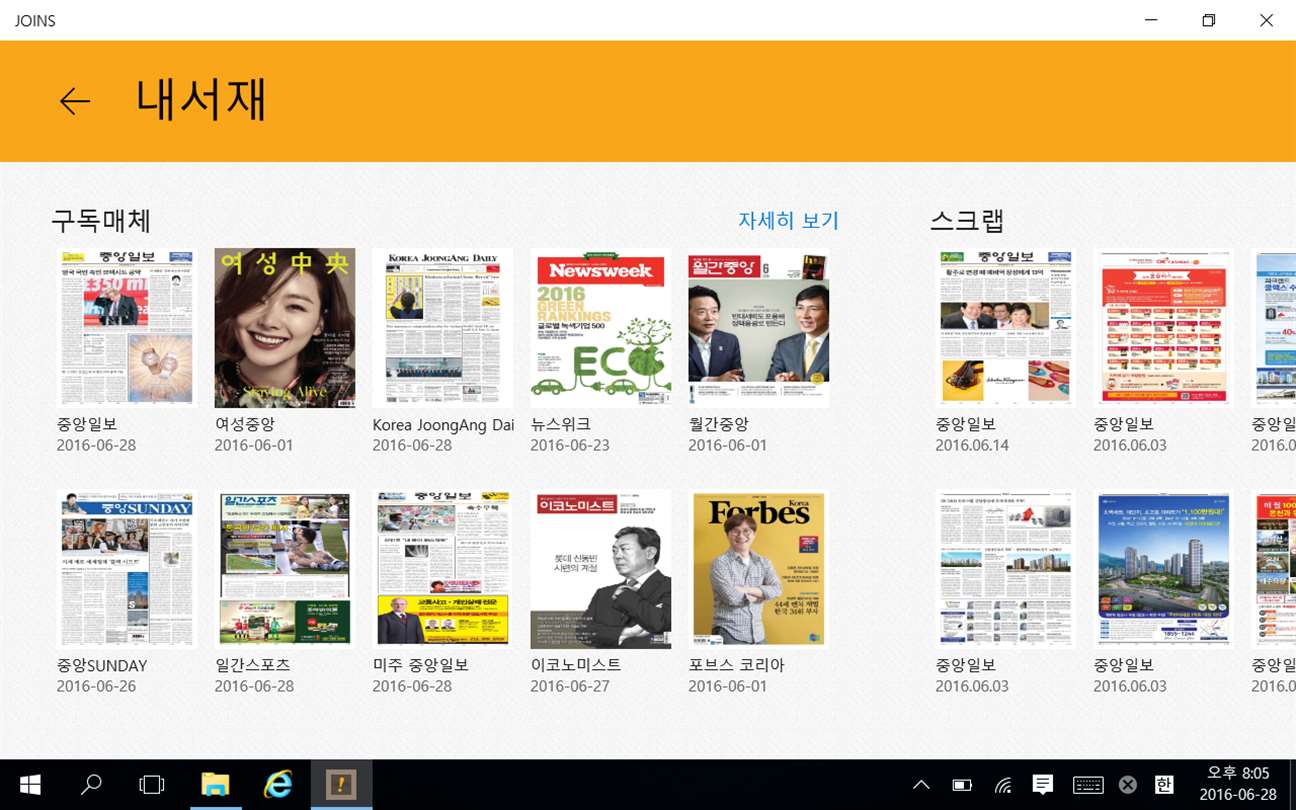The height and width of the screenshot is (810, 1296).
Task: Restore down the JOINS window
Action: tap(1209, 20)
